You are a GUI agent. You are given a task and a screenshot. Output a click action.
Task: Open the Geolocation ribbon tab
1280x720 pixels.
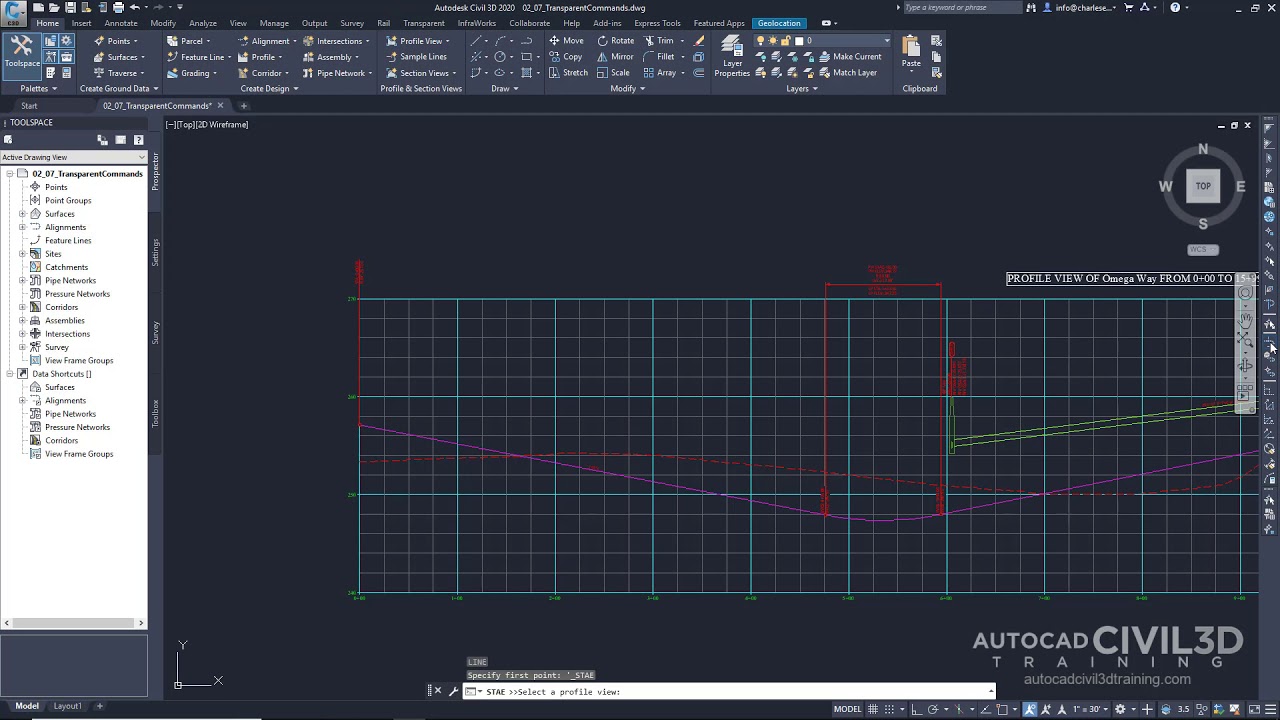779,23
